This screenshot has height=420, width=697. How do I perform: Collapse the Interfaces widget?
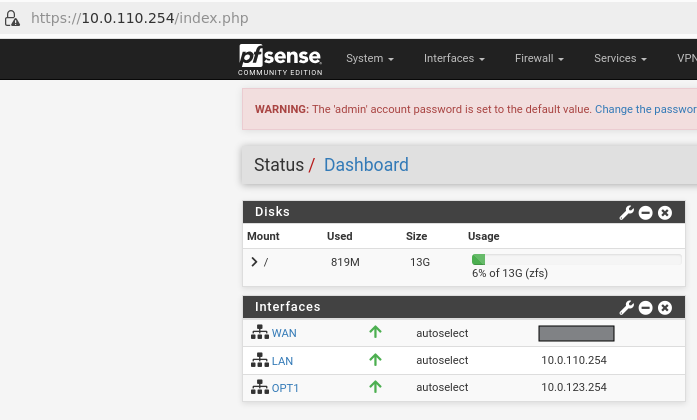pyautogui.click(x=646, y=307)
